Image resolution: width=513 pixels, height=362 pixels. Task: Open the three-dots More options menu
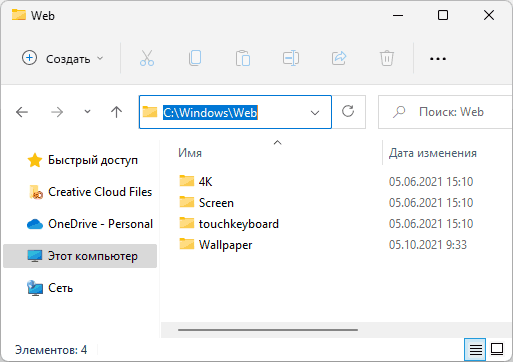pos(438,59)
